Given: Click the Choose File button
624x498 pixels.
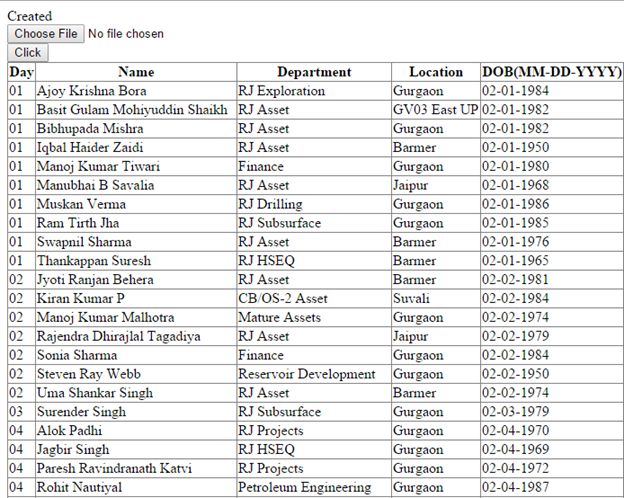Looking at the screenshot, I should point(46,33).
